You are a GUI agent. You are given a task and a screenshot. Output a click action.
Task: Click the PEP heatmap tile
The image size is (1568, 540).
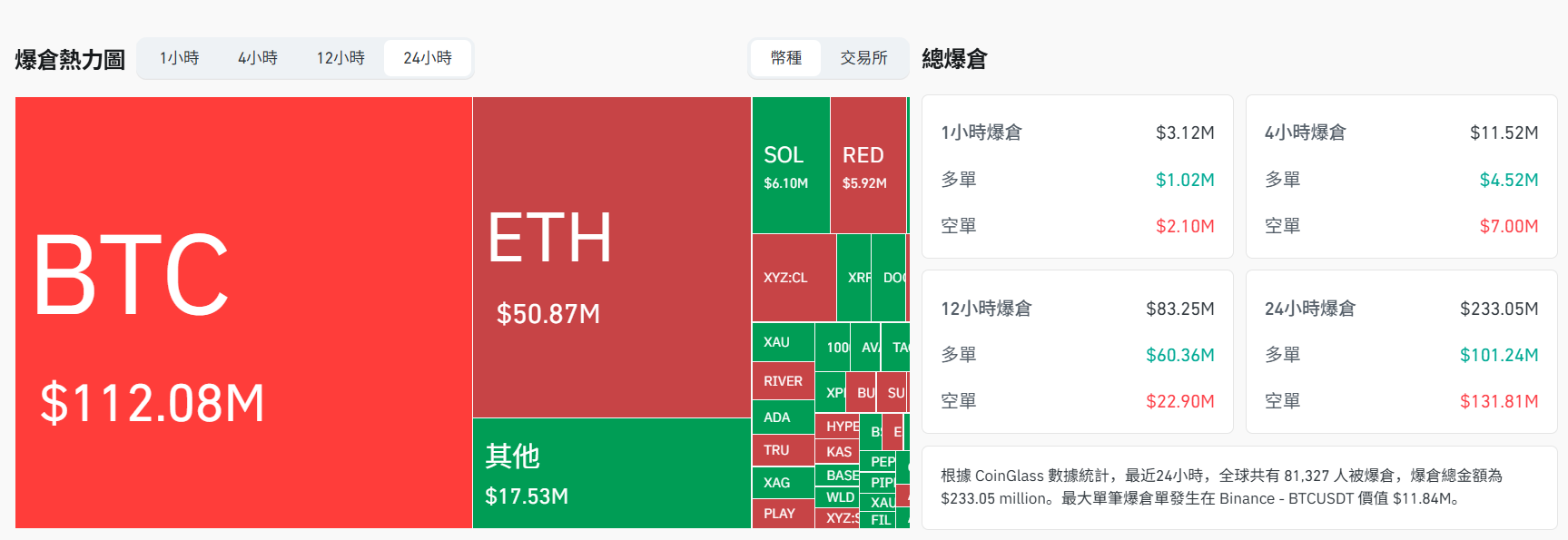[877, 462]
